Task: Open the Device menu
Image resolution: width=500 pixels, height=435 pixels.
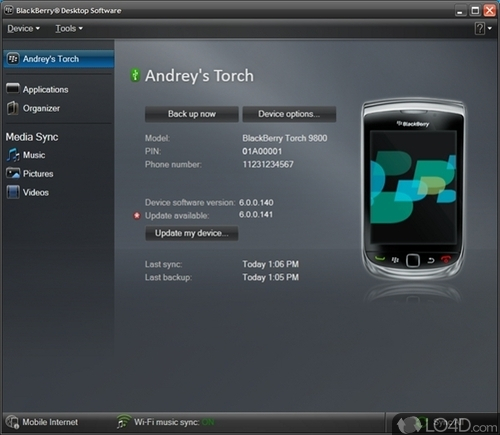Action: pyautogui.click(x=23, y=29)
